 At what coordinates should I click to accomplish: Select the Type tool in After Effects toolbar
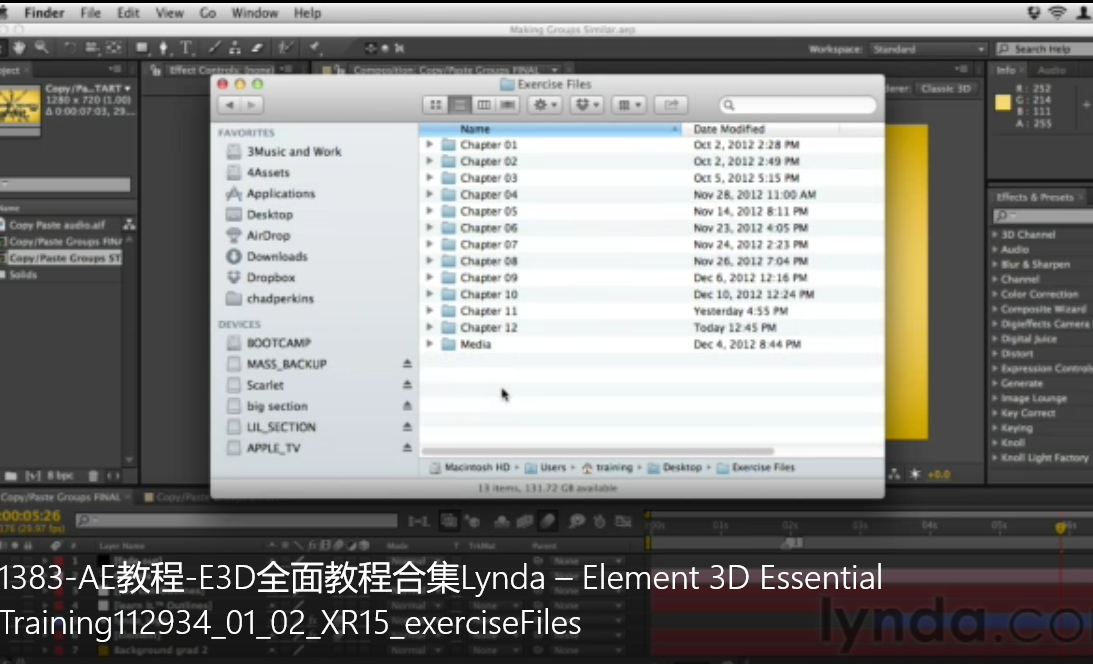click(x=185, y=47)
